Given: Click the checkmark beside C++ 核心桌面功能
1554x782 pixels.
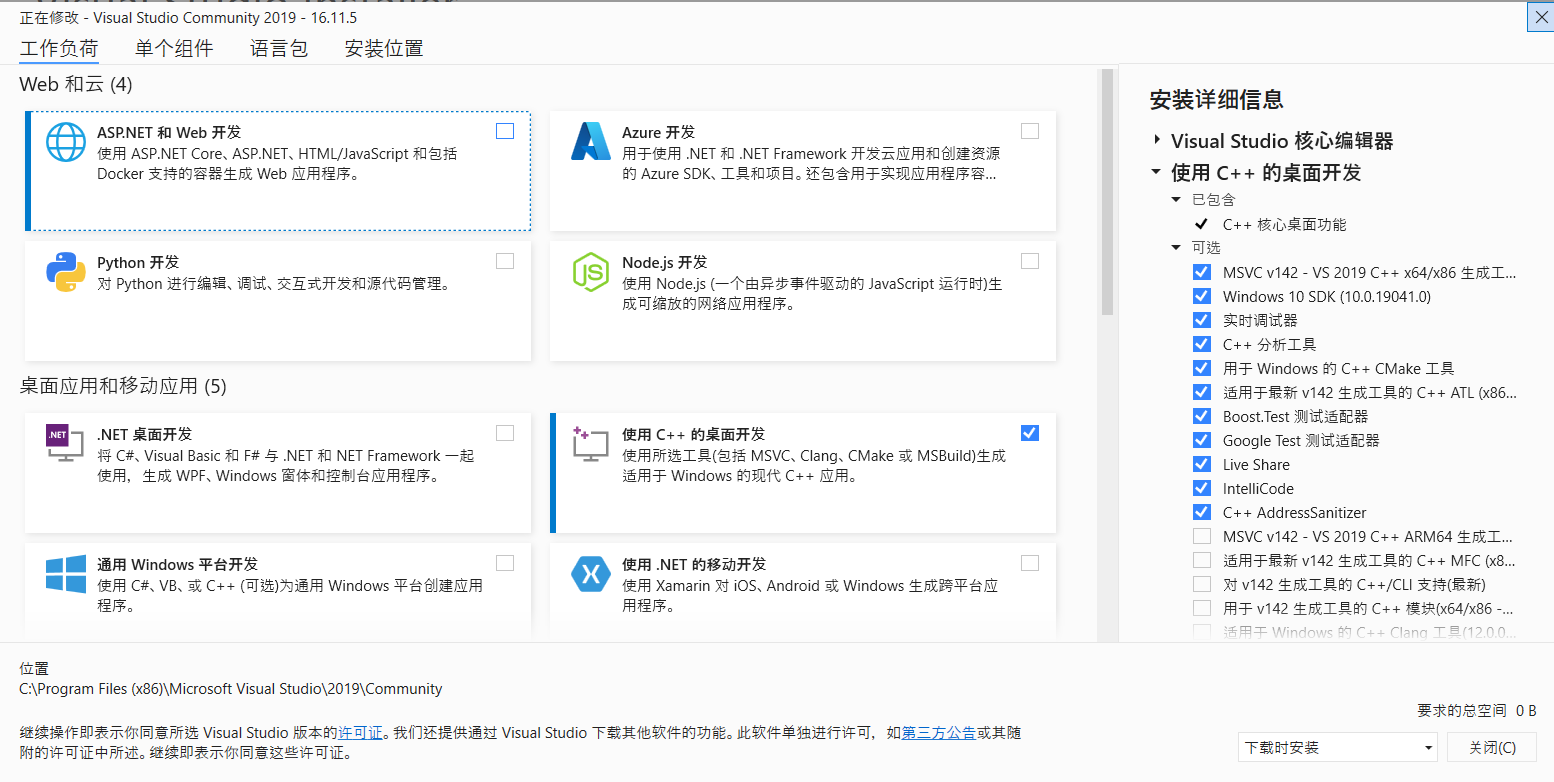Looking at the screenshot, I should tap(1201, 224).
